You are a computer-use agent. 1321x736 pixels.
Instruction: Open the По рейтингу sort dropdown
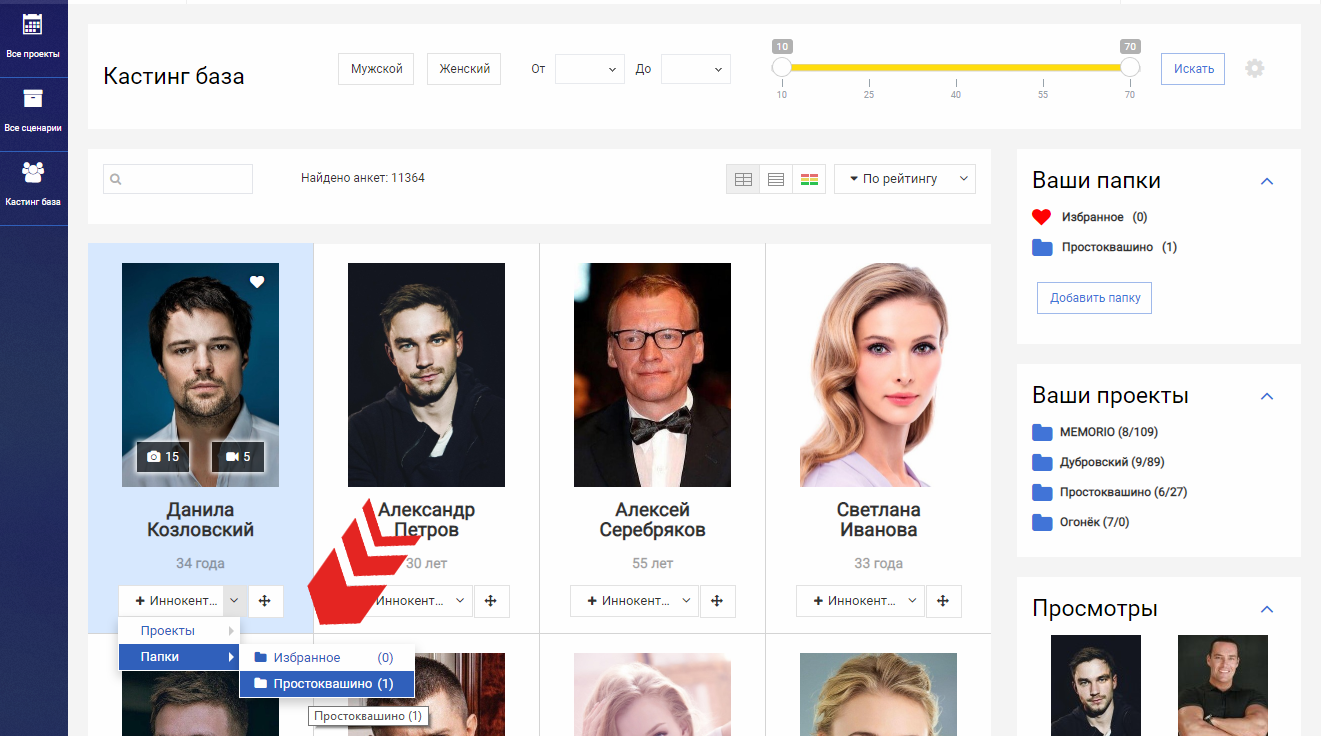905,179
